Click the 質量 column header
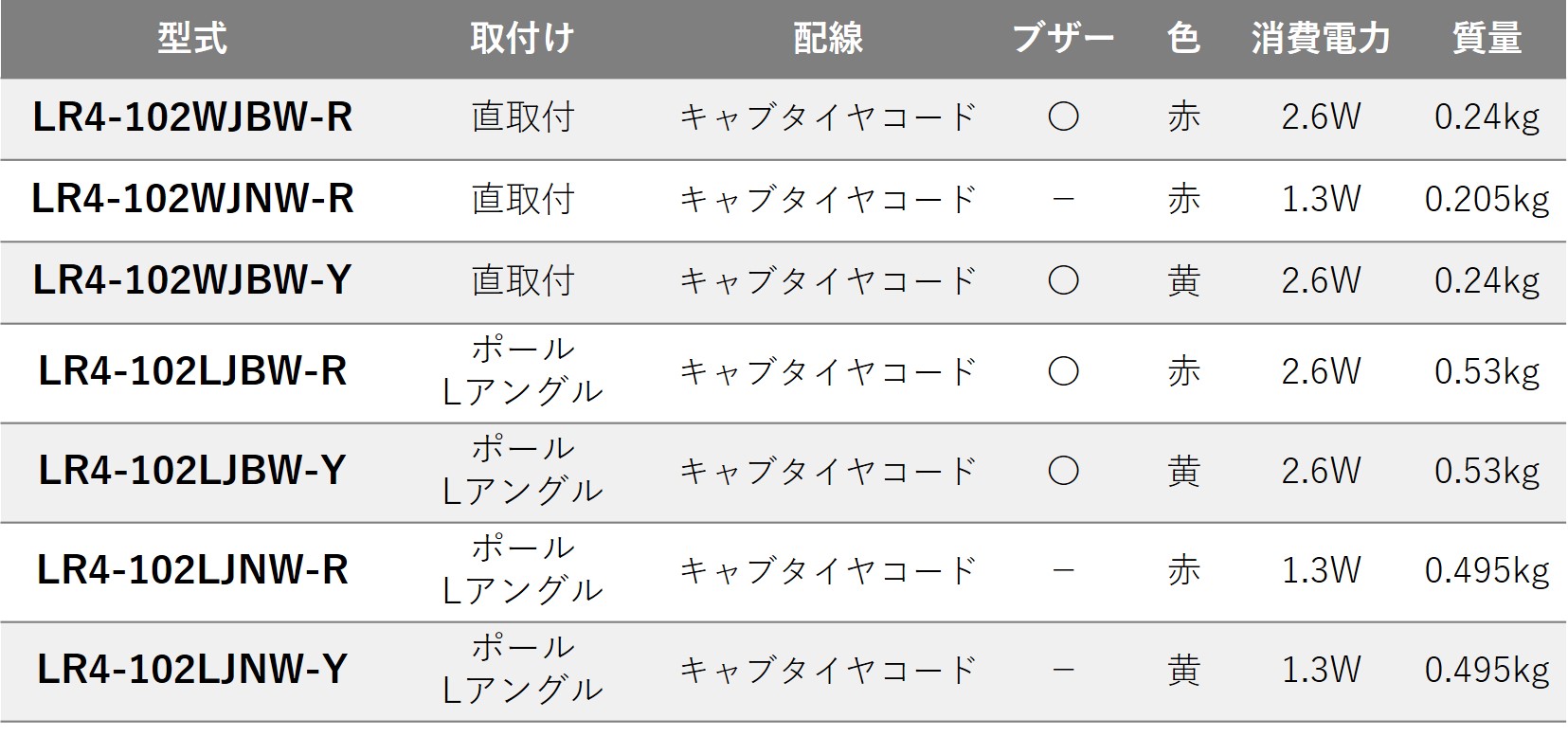1568x736 pixels. 1487,39
